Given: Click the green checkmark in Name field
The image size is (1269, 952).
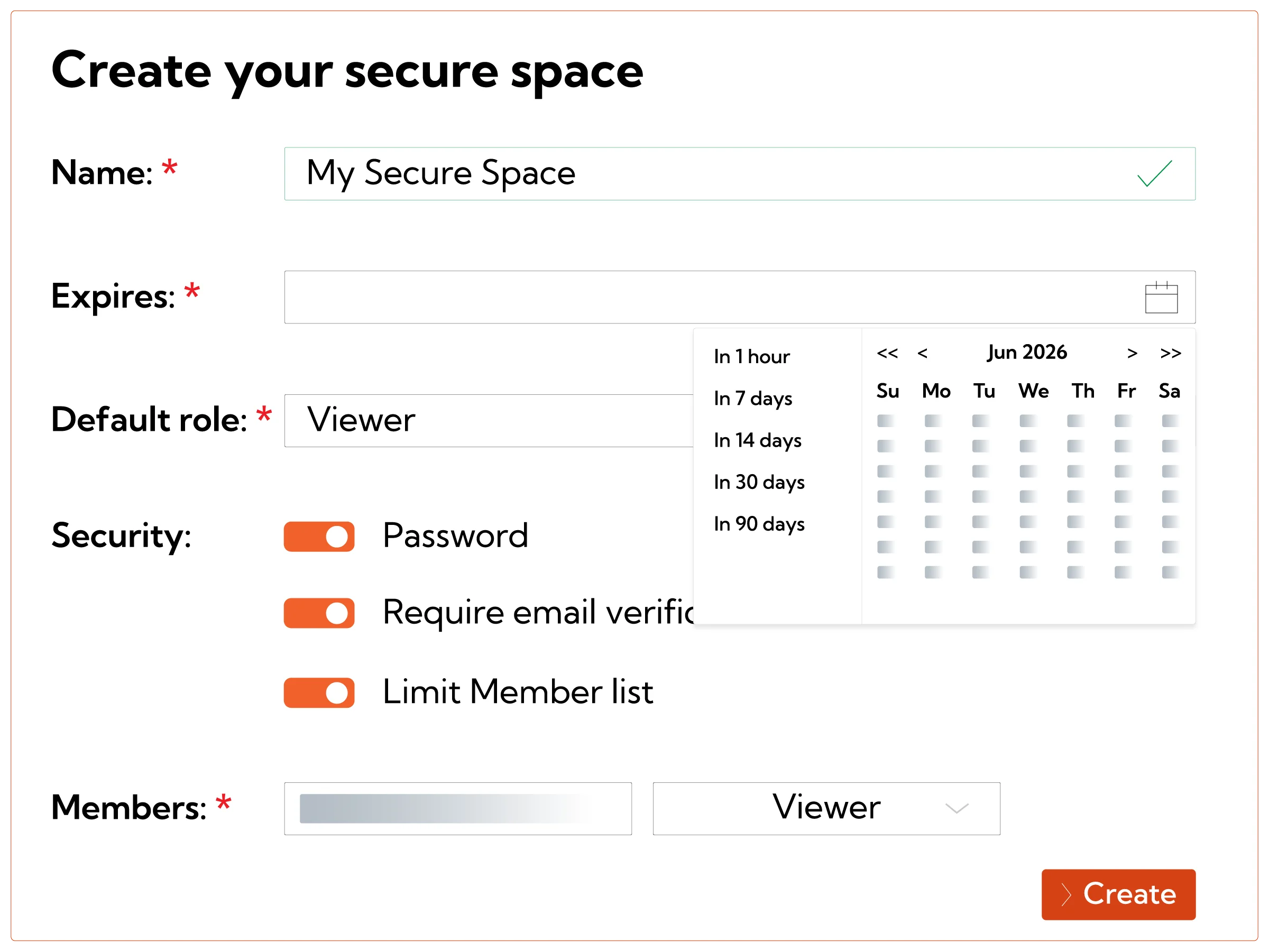Looking at the screenshot, I should pyautogui.click(x=1154, y=173).
